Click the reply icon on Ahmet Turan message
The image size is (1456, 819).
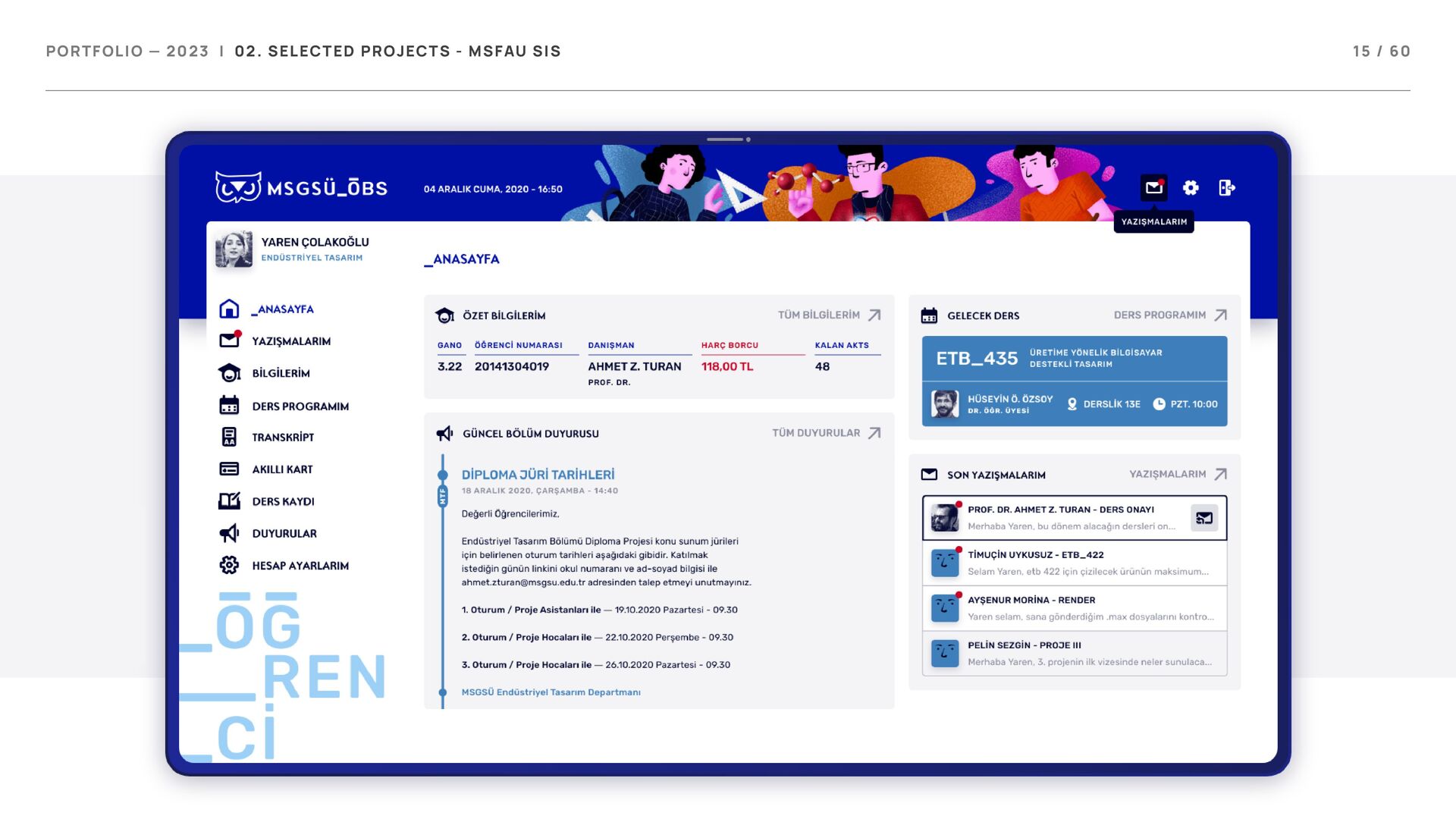pyautogui.click(x=1203, y=518)
